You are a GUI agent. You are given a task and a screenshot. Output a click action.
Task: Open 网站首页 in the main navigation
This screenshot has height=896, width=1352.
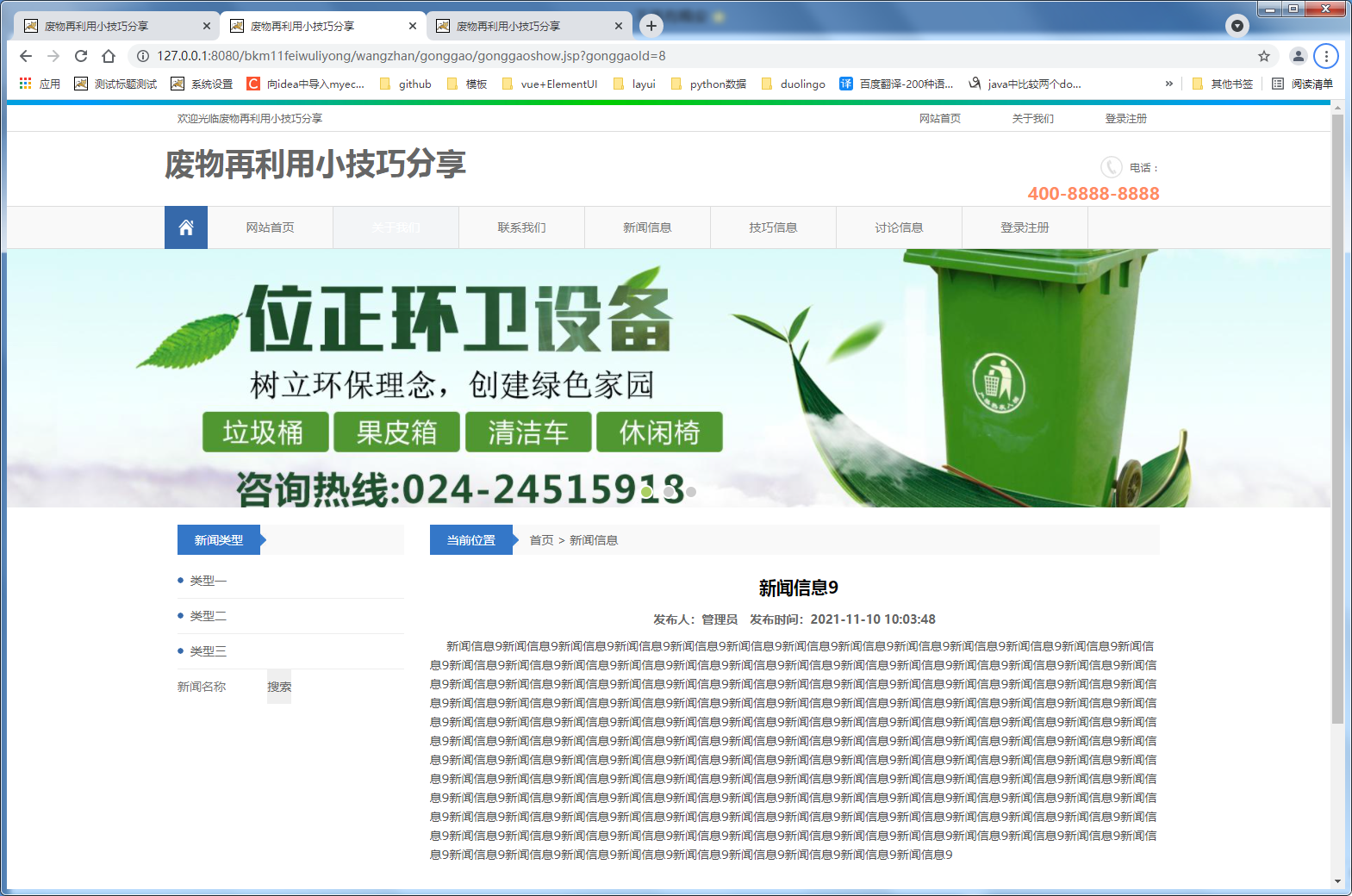pos(271,227)
